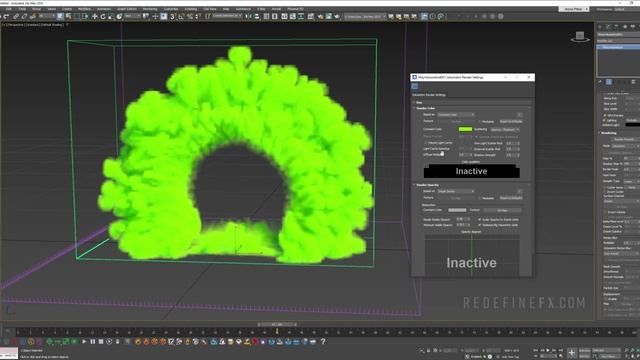Screen dimensions: 640x360
Task: Open the named selection sets dropdown
Action: tap(227, 16)
